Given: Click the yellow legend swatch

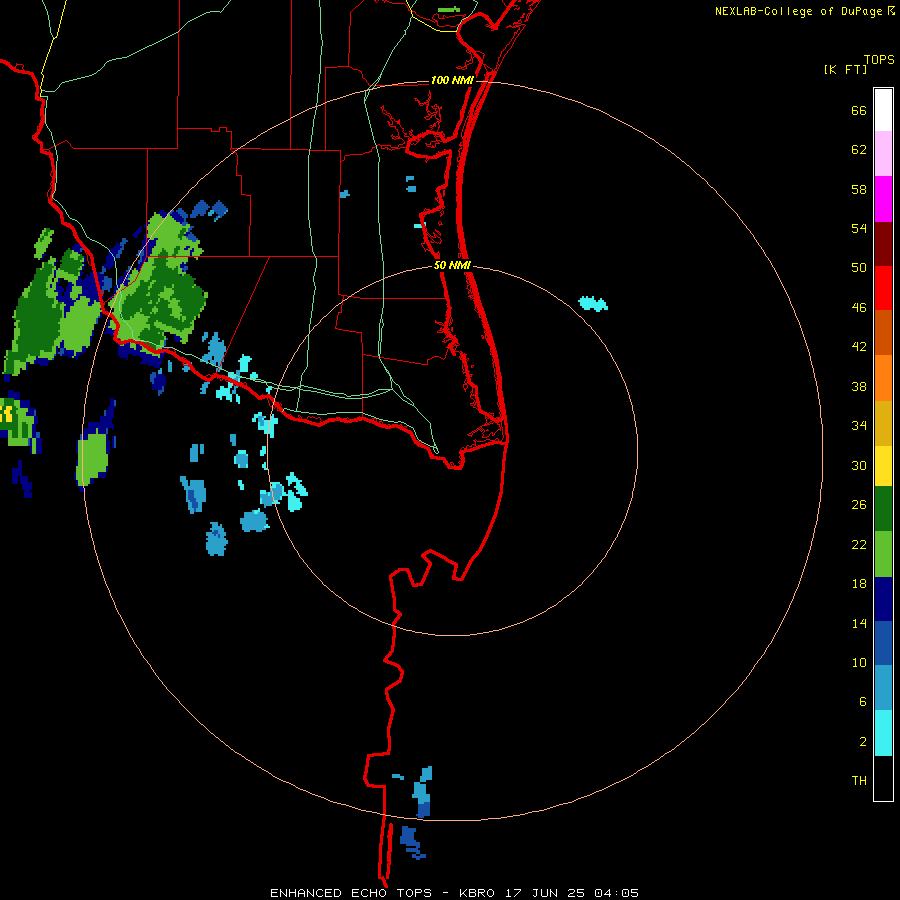Looking at the screenshot, I should (x=883, y=466).
